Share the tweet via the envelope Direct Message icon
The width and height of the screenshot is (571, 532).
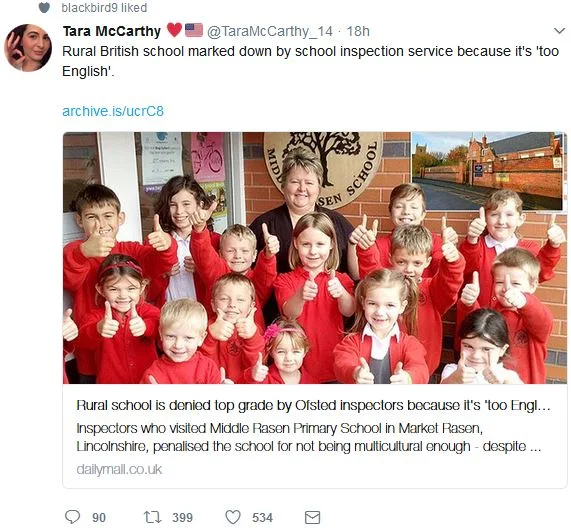(312, 517)
